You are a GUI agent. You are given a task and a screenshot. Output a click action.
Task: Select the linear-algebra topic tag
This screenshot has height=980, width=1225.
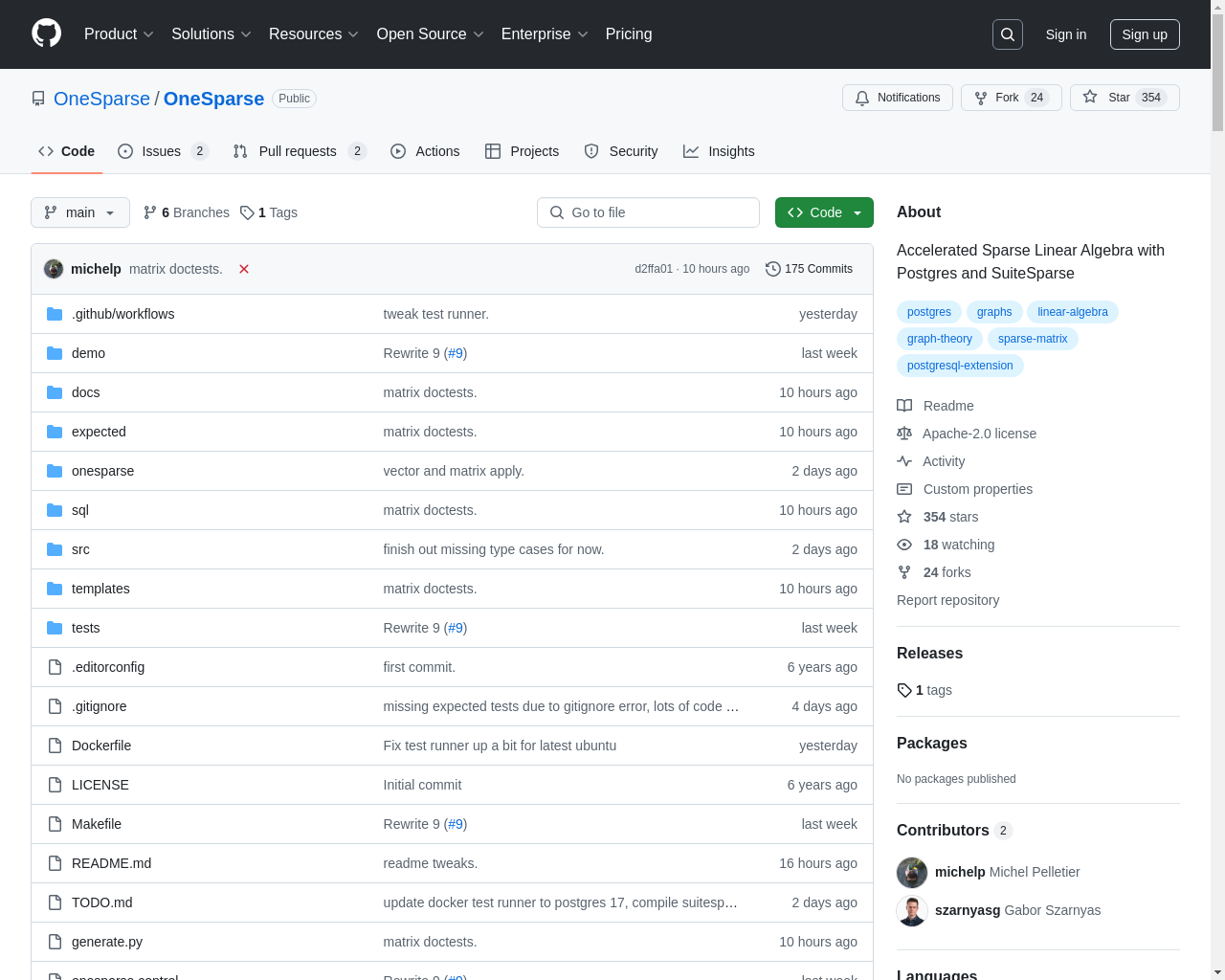click(x=1073, y=312)
